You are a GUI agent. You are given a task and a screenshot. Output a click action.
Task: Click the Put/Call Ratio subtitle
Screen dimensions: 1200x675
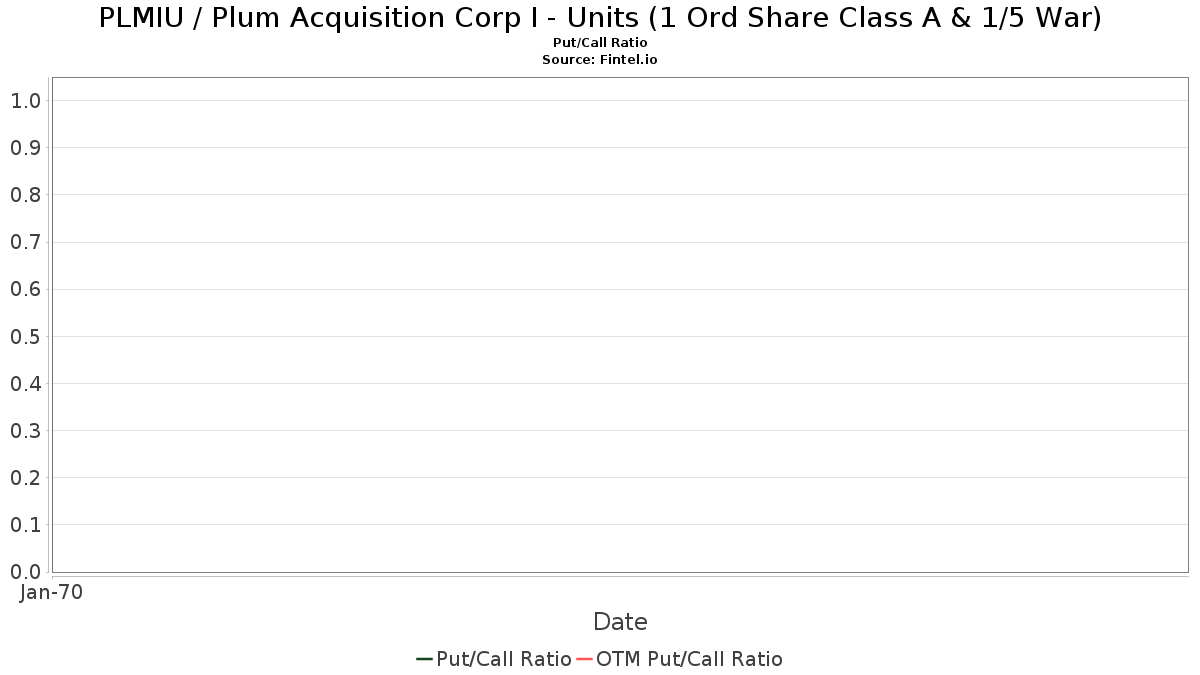[x=600, y=43]
